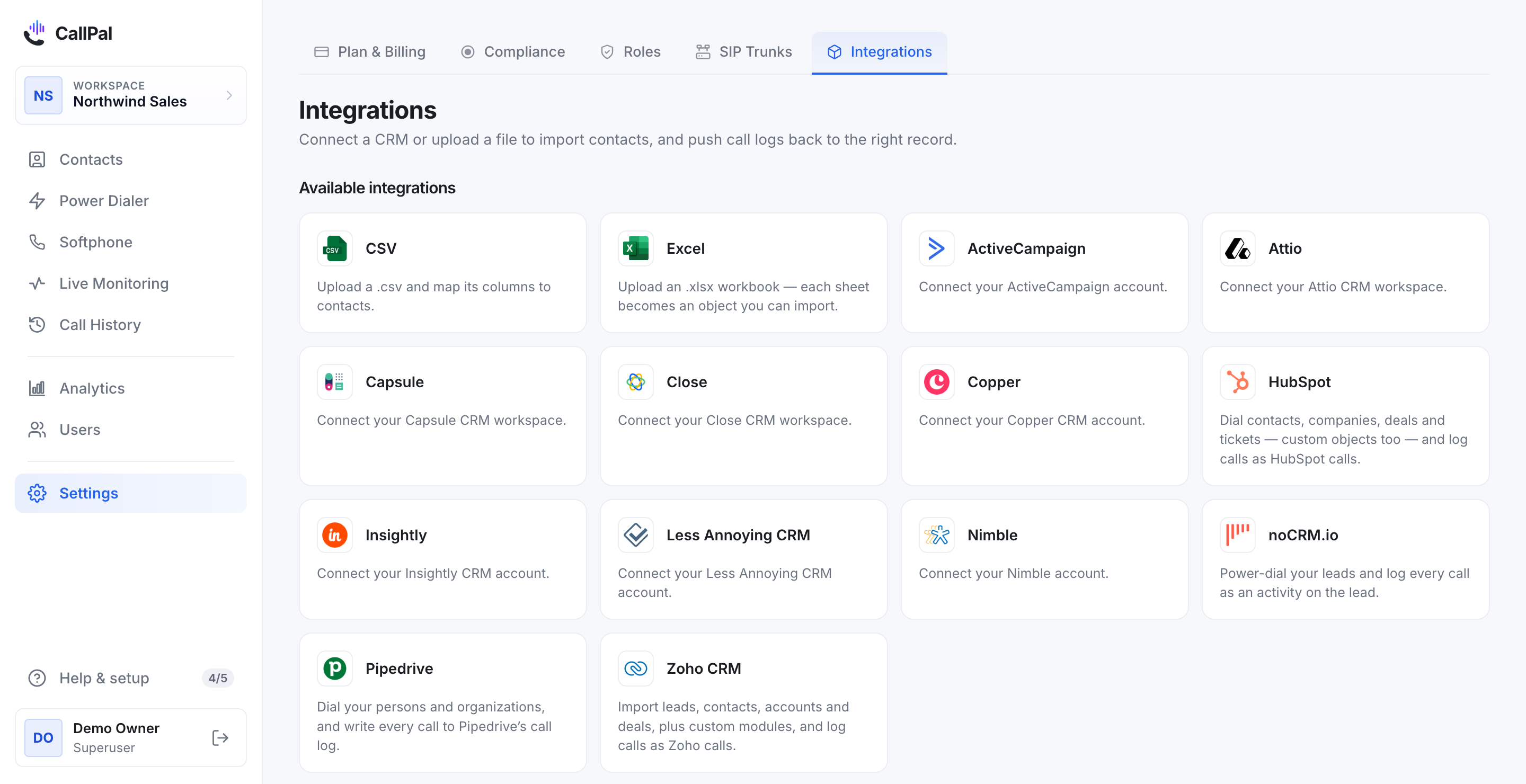Select the Copper CRM card description

click(1031, 421)
